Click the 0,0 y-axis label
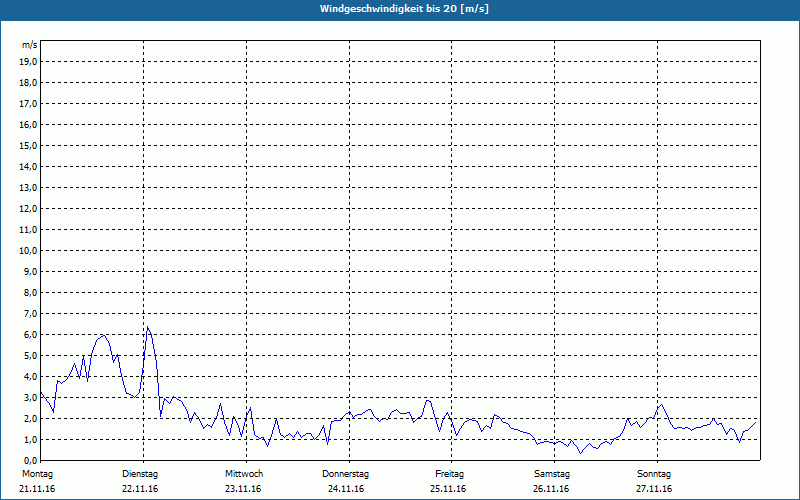 pyautogui.click(x=31, y=460)
